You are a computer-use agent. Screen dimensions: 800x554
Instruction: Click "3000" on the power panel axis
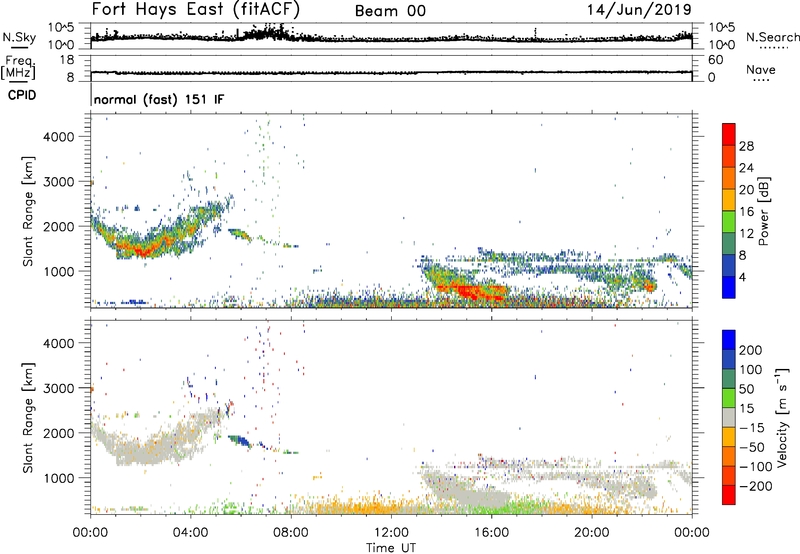point(59,182)
